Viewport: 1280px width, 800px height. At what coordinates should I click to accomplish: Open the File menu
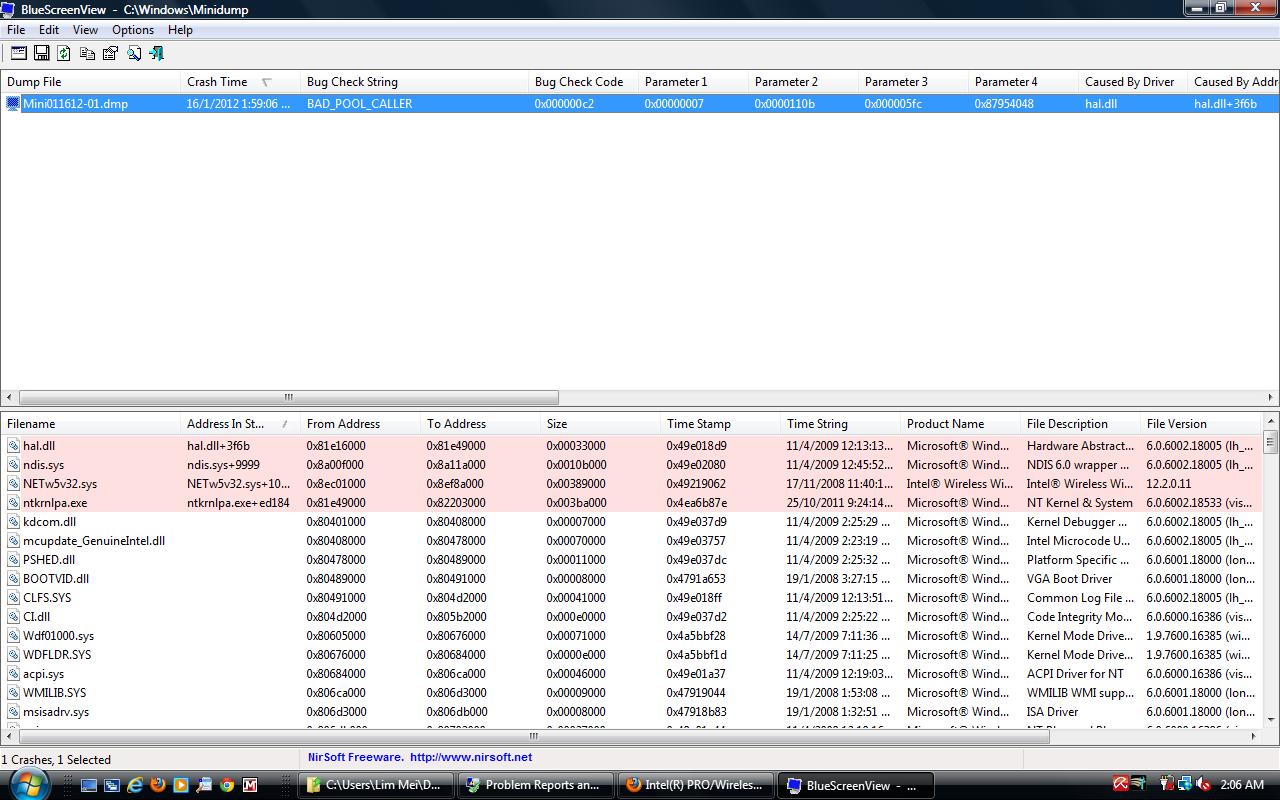[16, 30]
